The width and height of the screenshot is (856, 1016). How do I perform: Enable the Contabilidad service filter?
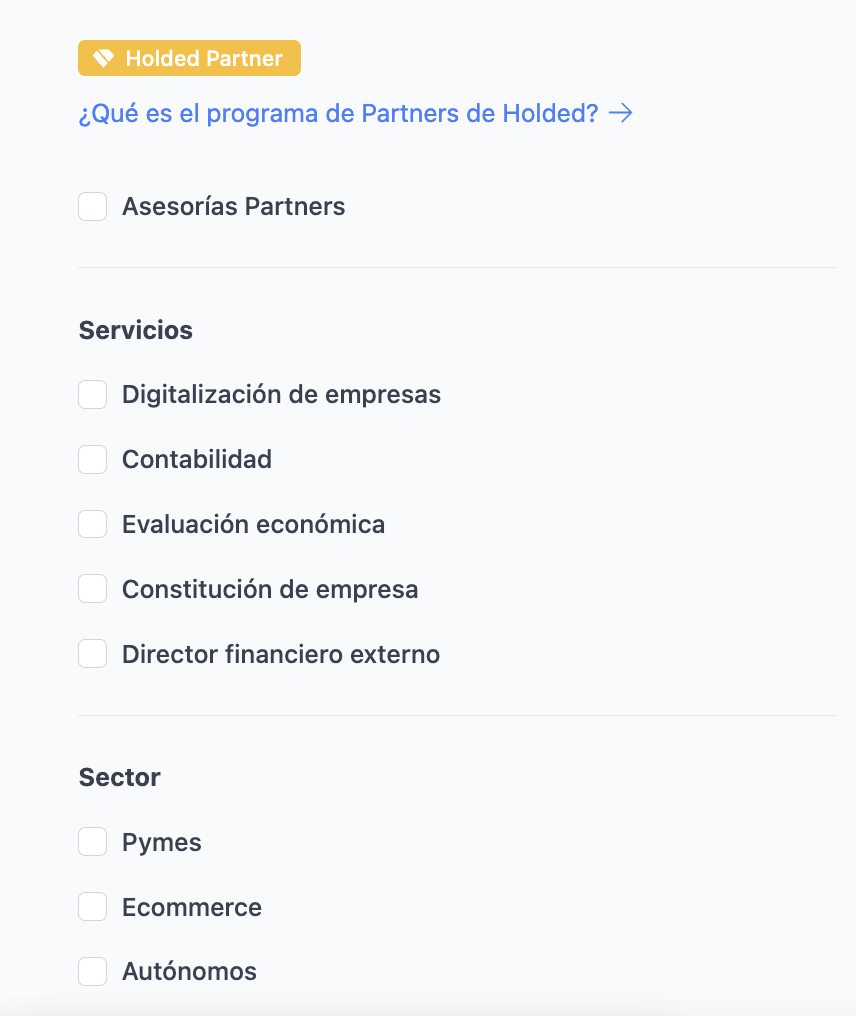92,459
